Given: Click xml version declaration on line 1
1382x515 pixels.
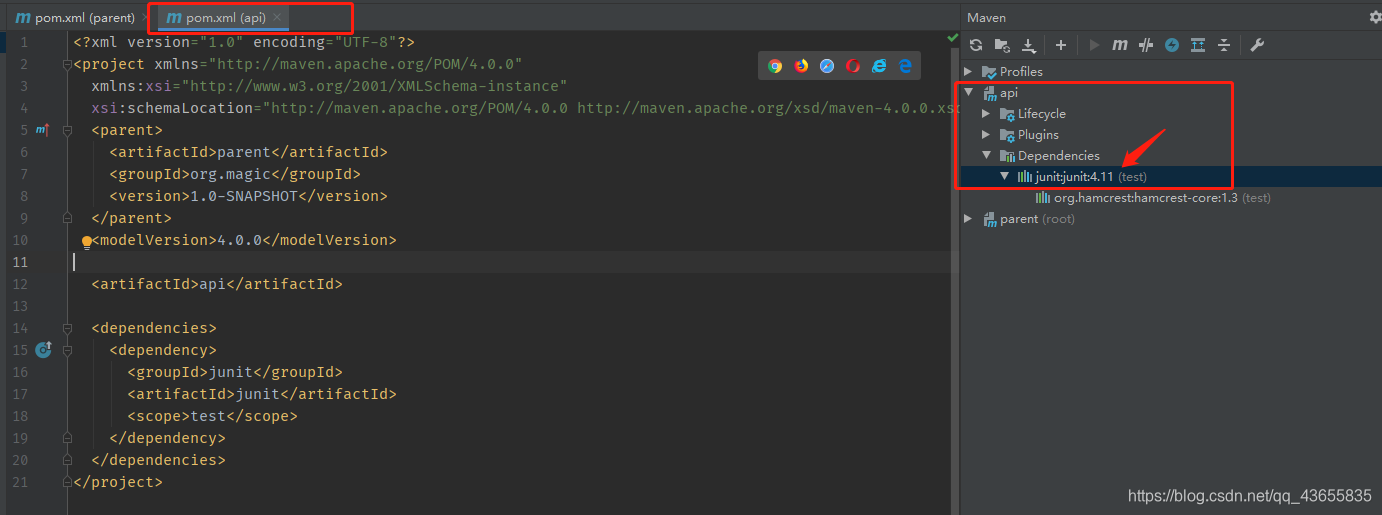Looking at the screenshot, I should tap(244, 42).
